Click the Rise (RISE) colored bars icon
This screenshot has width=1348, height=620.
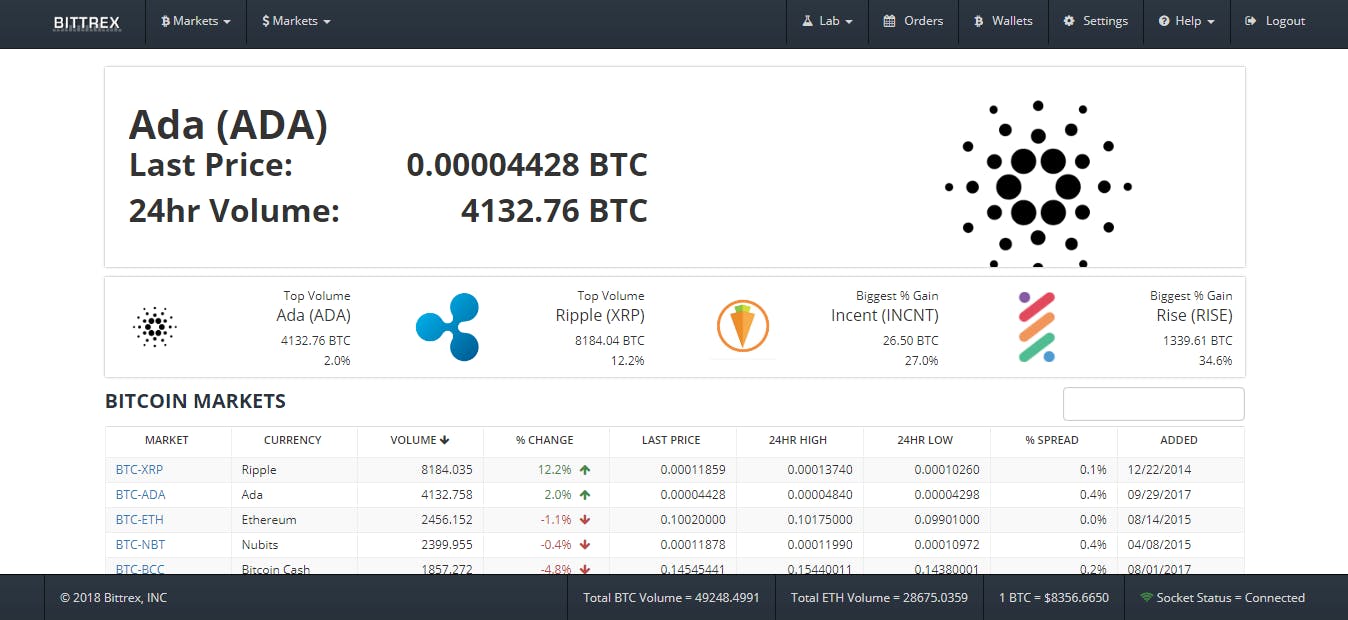(1037, 326)
